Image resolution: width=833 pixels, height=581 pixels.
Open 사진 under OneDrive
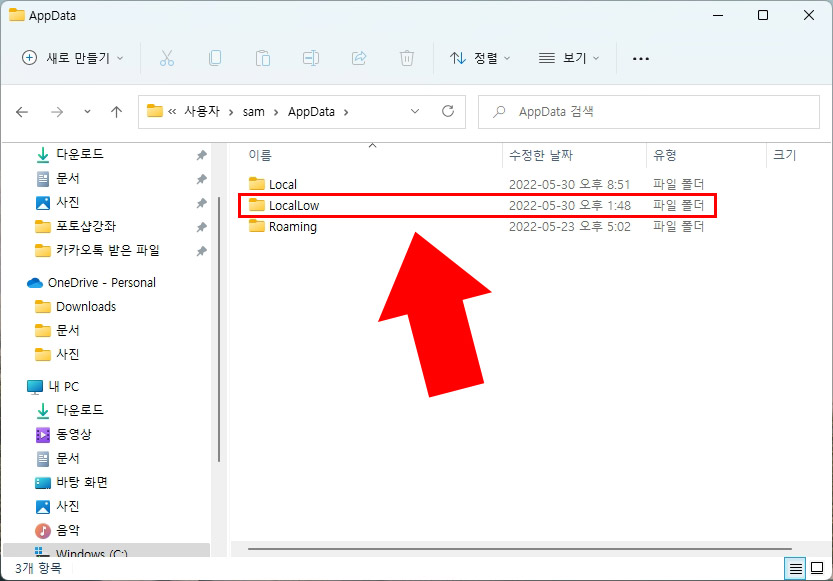[57, 354]
